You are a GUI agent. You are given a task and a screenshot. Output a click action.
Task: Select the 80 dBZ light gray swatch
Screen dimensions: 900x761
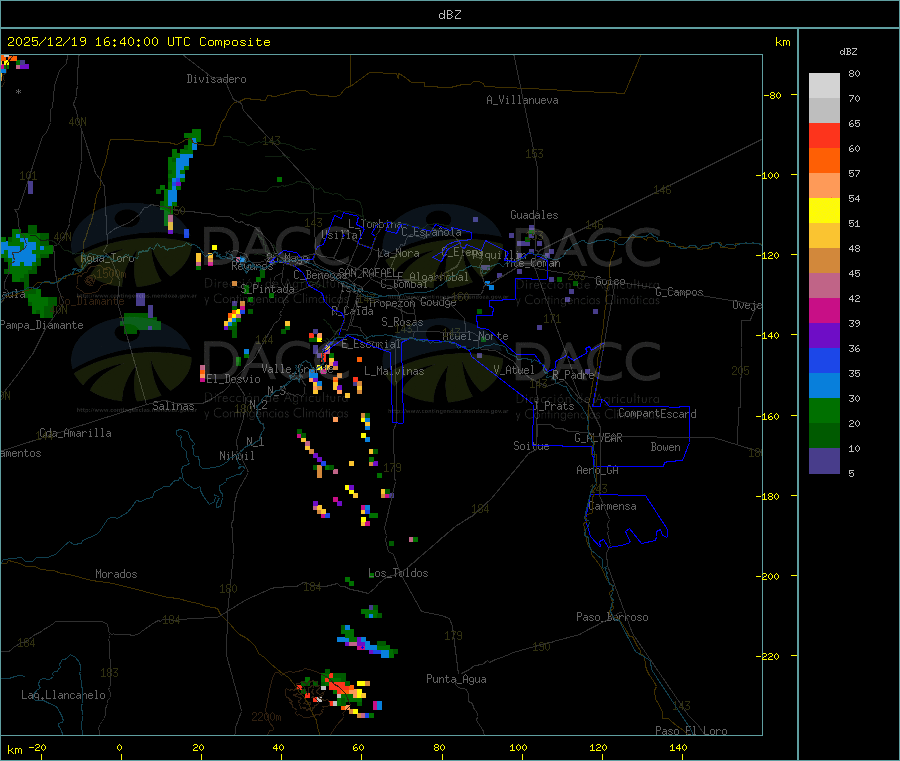(824, 86)
